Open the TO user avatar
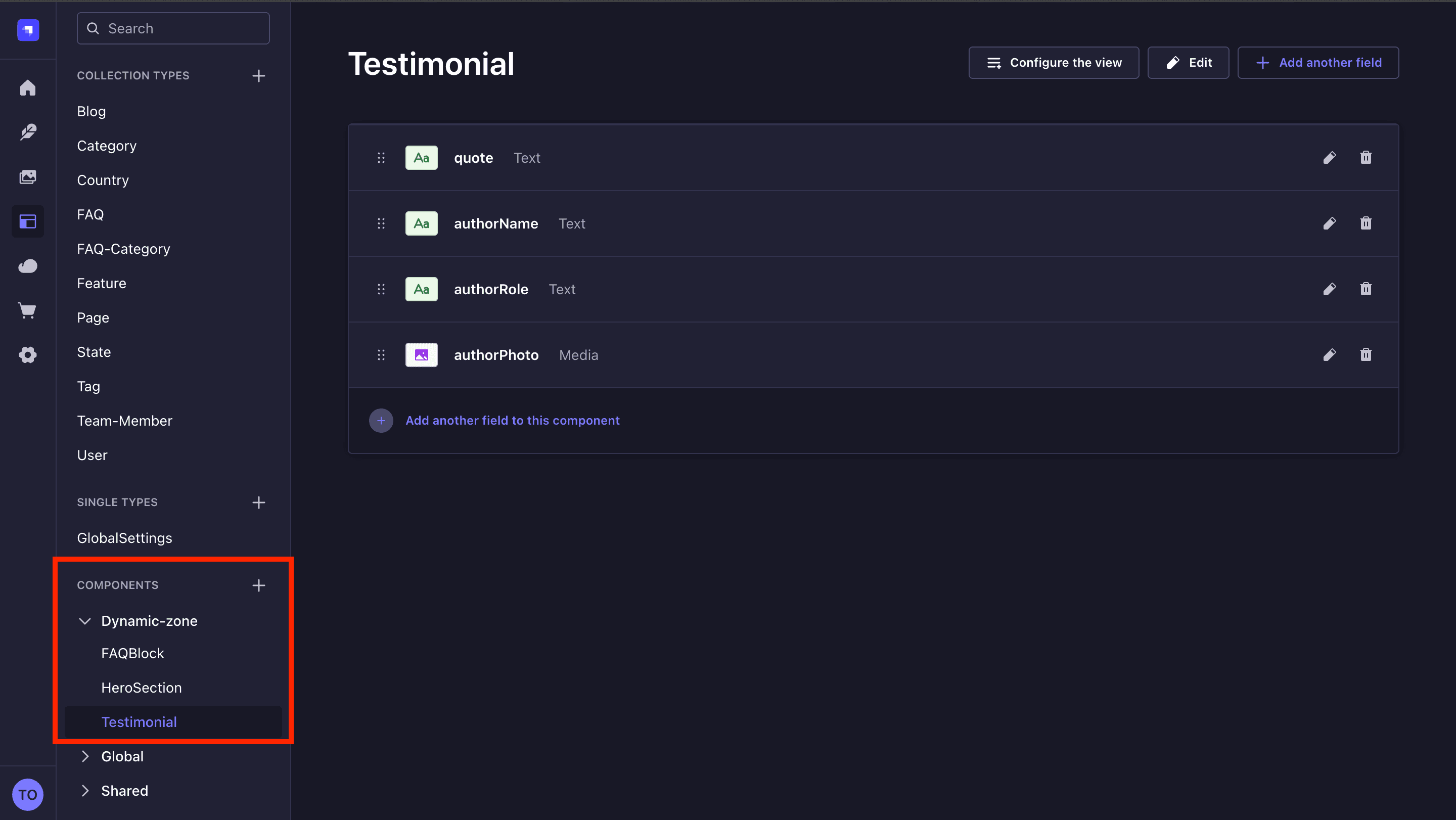The width and height of the screenshot is (1456, 820). [x=28, y=795]
